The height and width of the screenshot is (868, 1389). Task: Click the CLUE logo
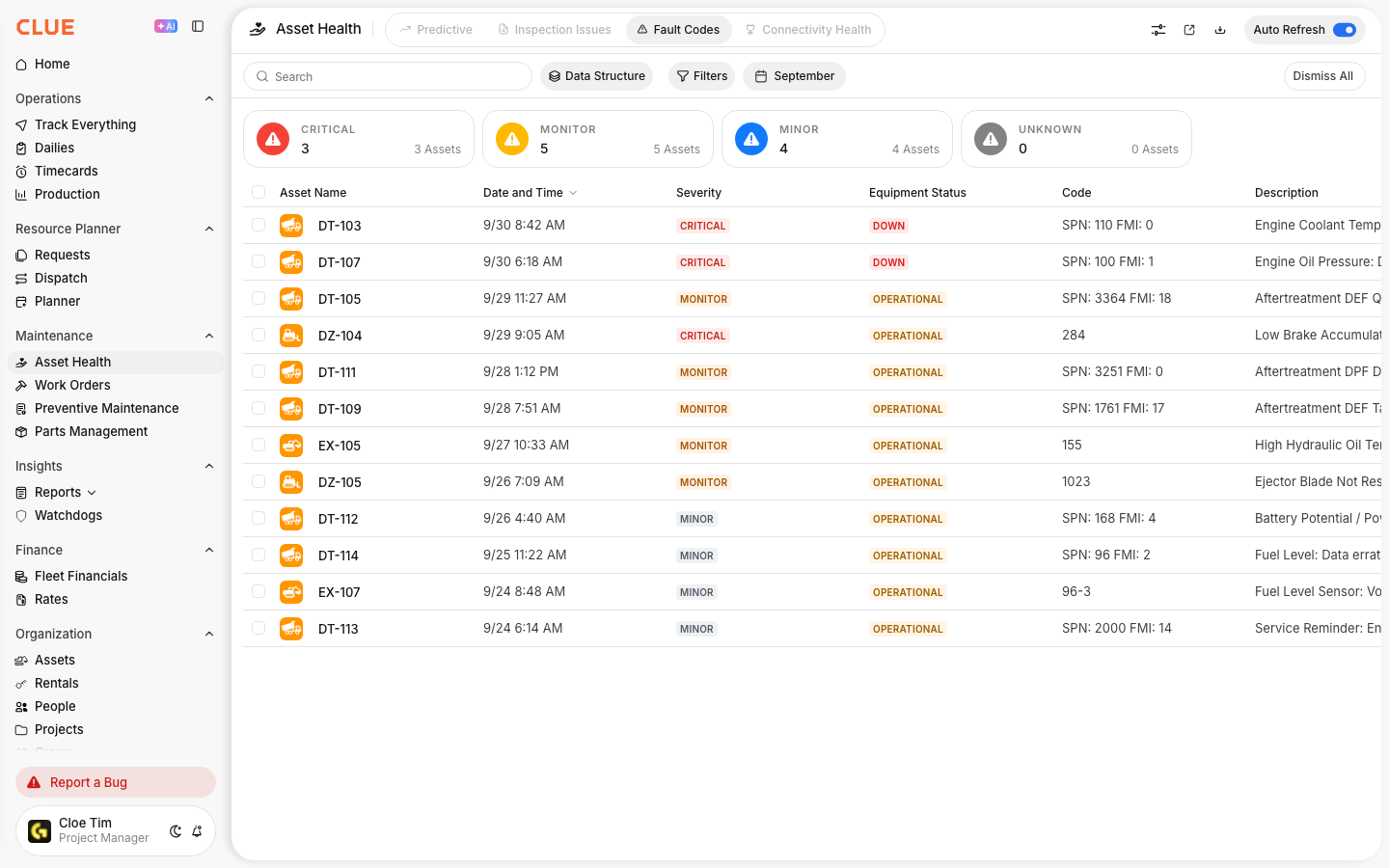click(x=45, y=27)
